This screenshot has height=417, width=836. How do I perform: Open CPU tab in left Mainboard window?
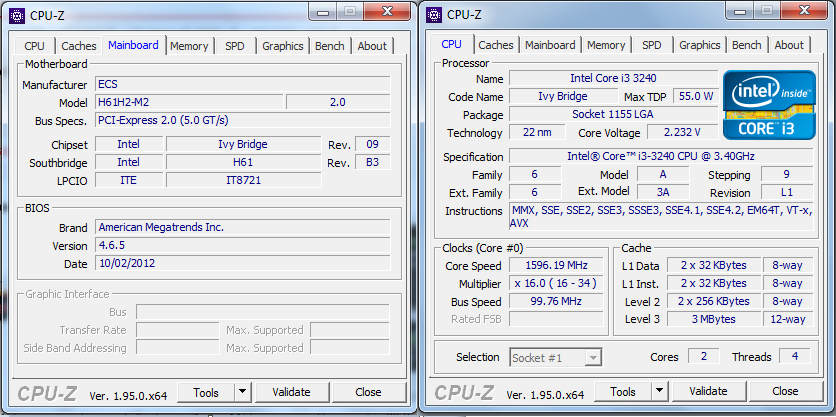[x=35, y=46]
